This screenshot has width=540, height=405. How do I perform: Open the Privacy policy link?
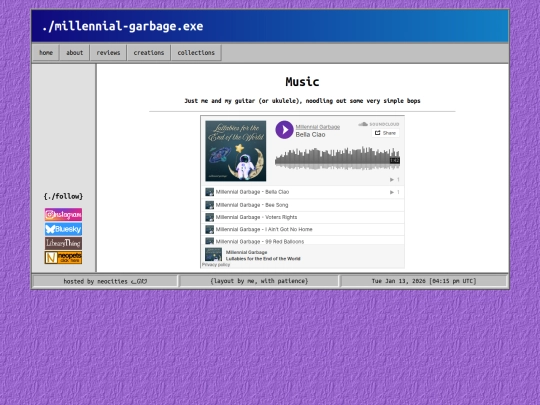point(216,265)
